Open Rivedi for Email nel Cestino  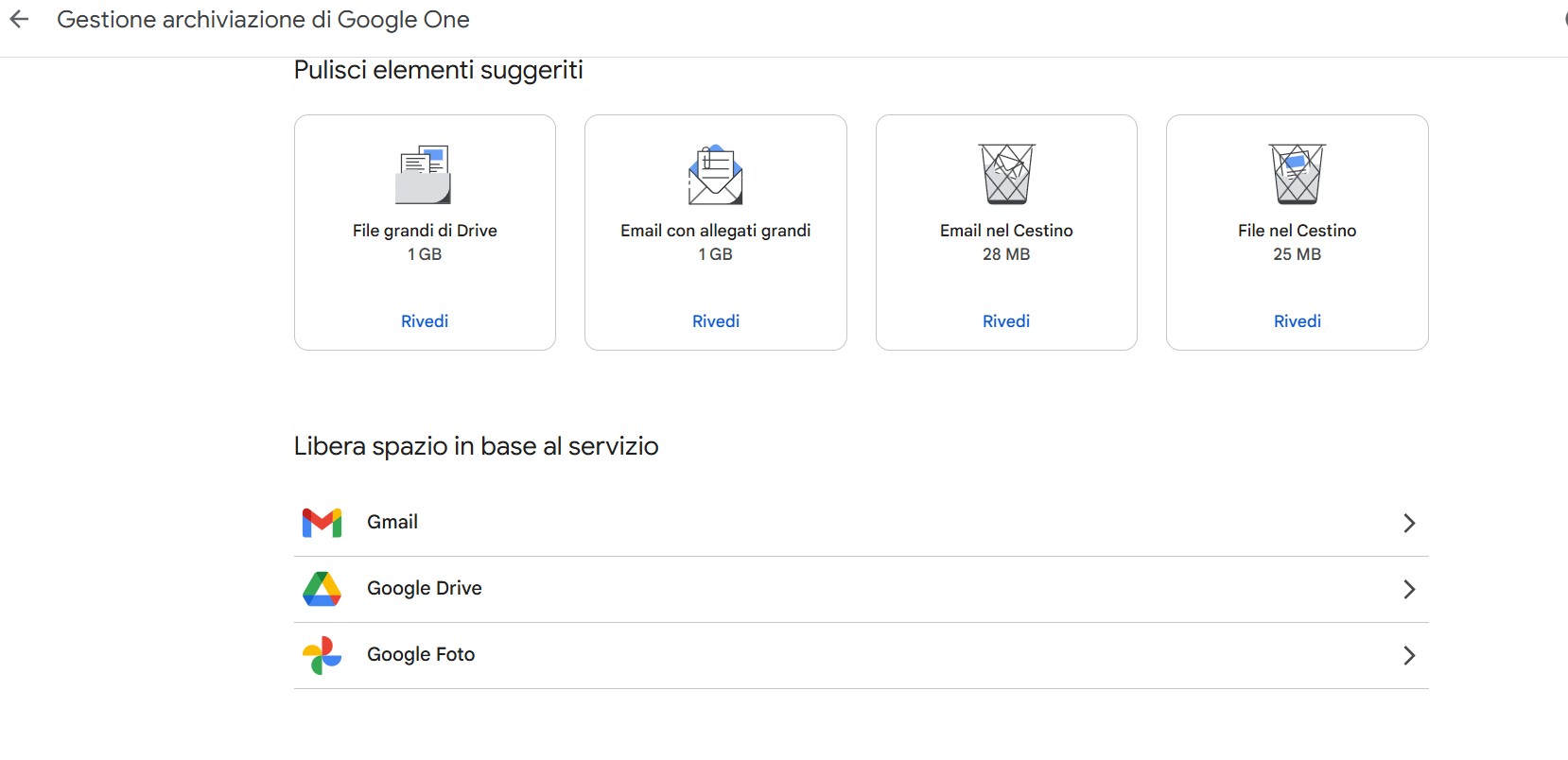point(1006,320)
